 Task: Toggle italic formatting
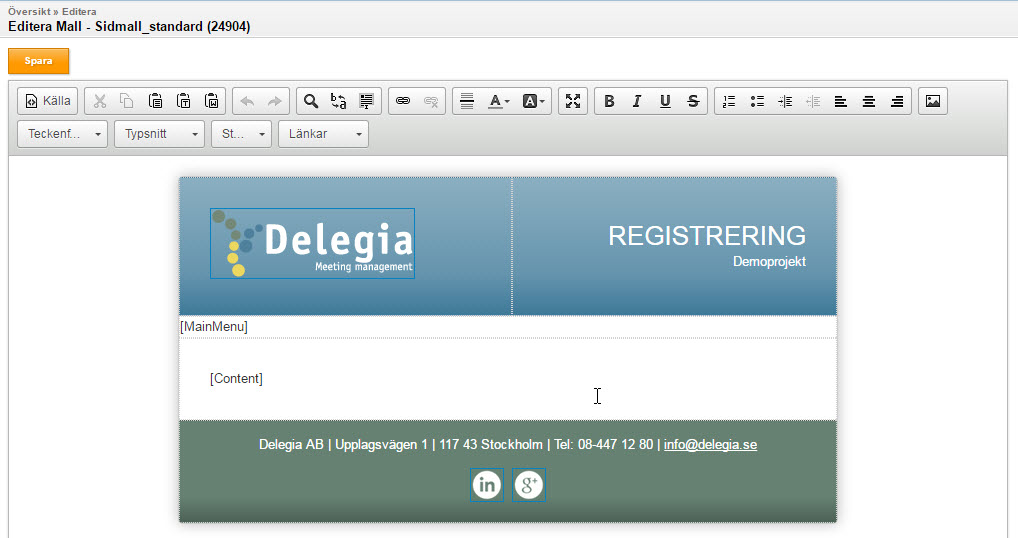click(637, 101)
